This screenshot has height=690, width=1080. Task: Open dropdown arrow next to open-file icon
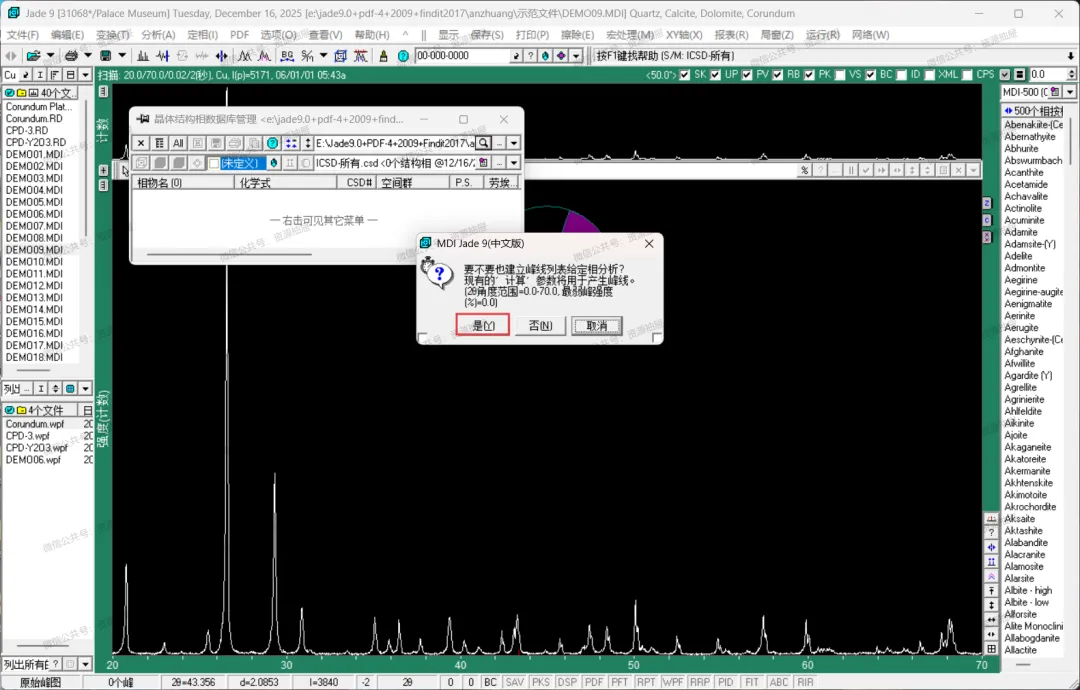pos(50,56)
